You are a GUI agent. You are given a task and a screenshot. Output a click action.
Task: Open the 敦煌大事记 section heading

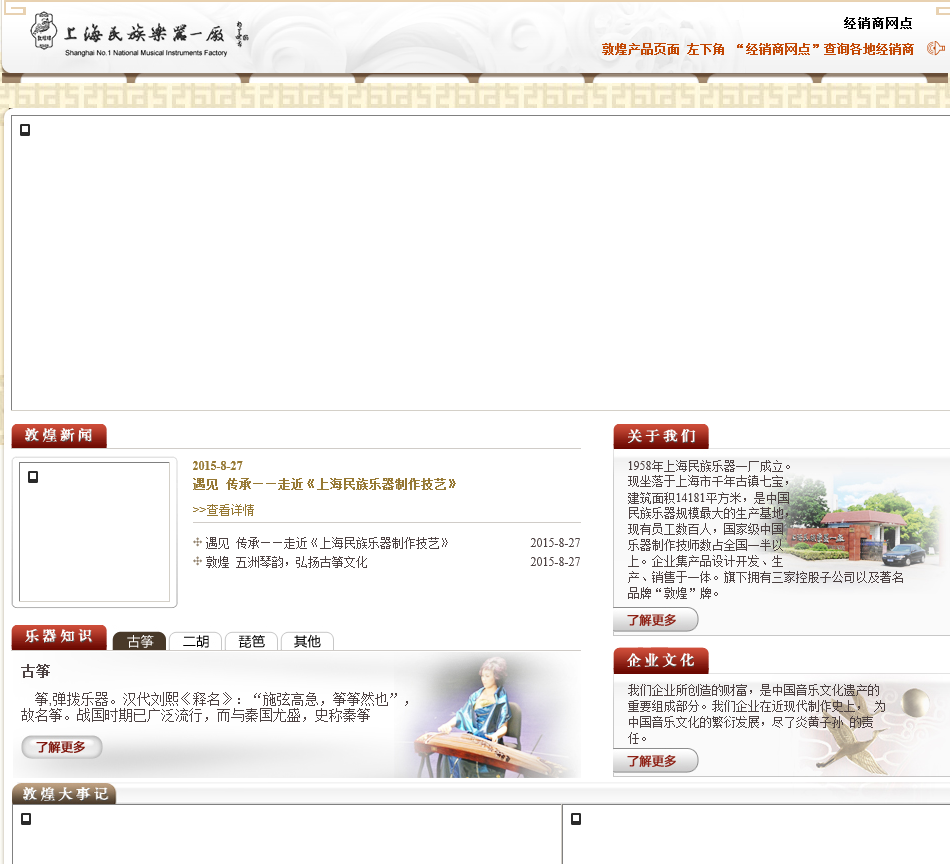pyautogui.click(x=64, y=794)
